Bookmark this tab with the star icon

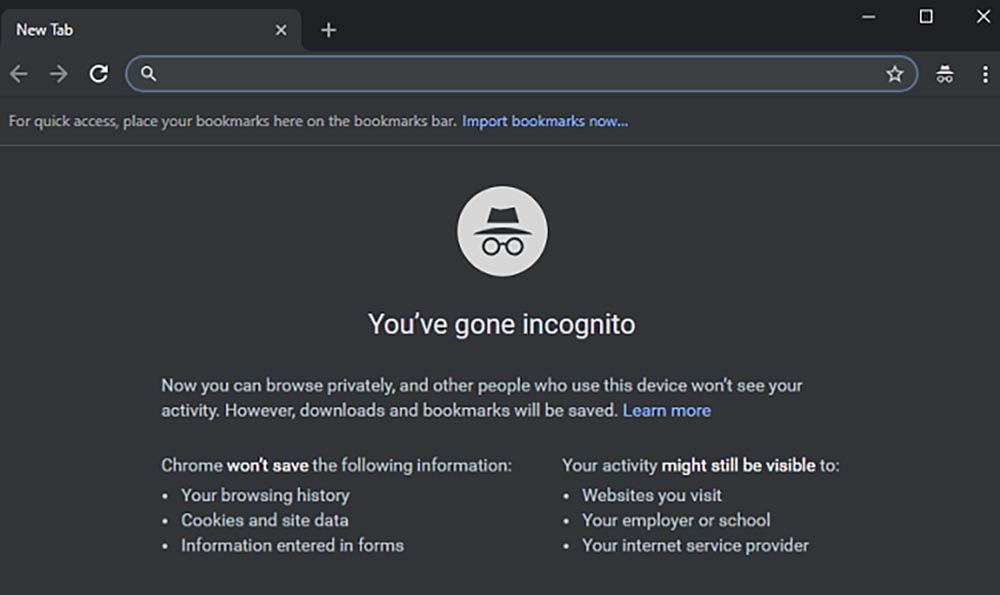[x=895, y=74]
